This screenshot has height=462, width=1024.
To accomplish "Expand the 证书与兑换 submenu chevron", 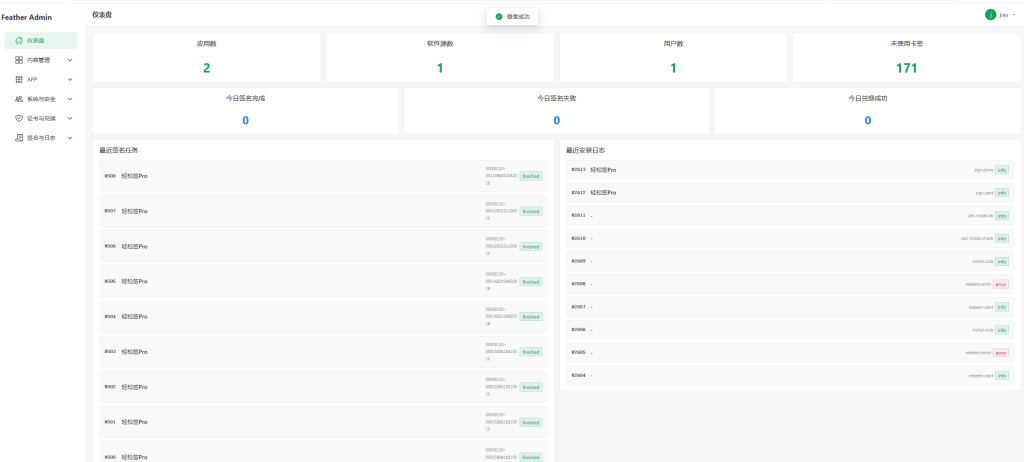I will pos(70,118).
